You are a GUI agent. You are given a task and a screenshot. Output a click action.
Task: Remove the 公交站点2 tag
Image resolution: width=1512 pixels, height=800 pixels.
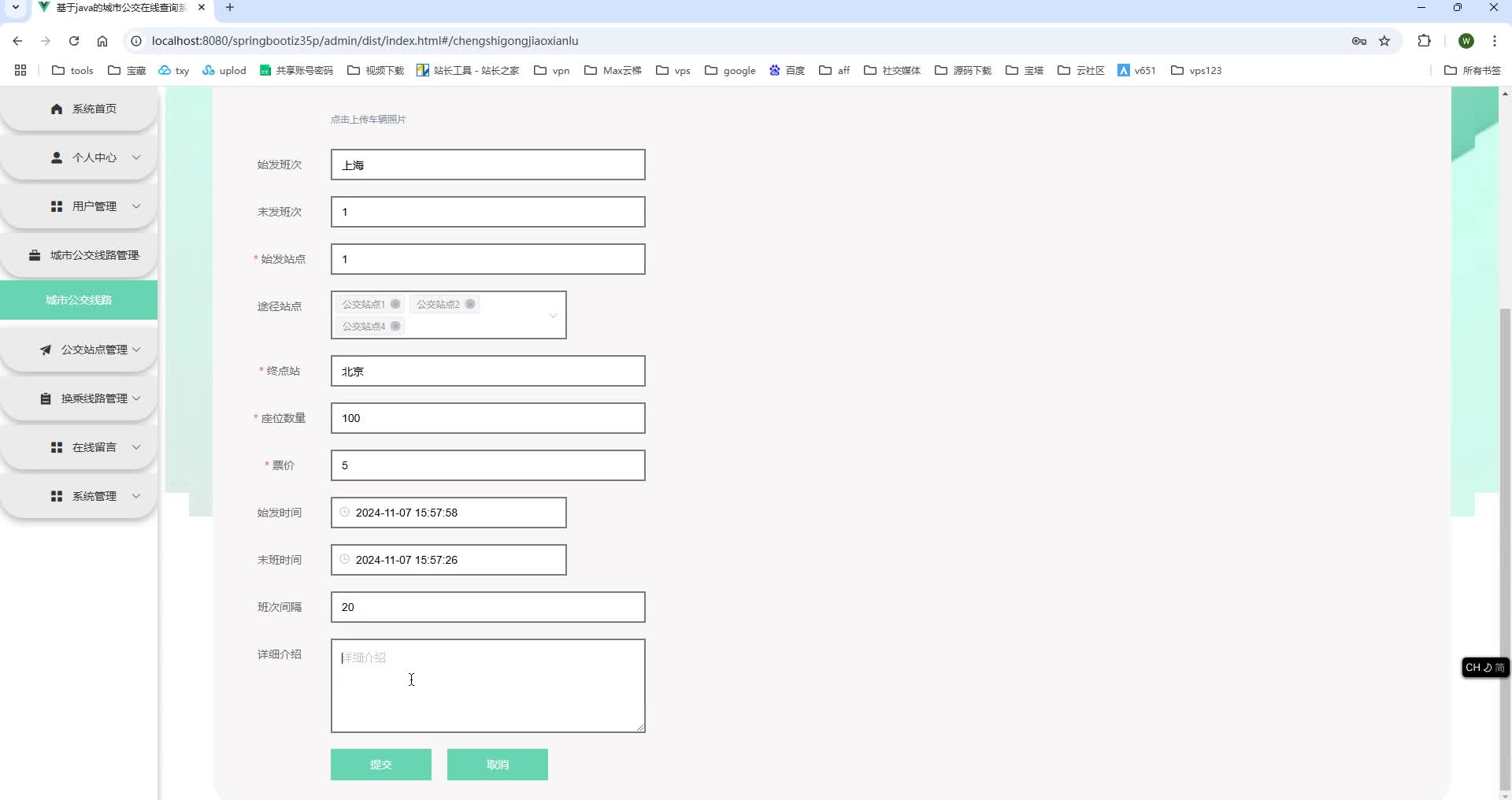point(470,304)
